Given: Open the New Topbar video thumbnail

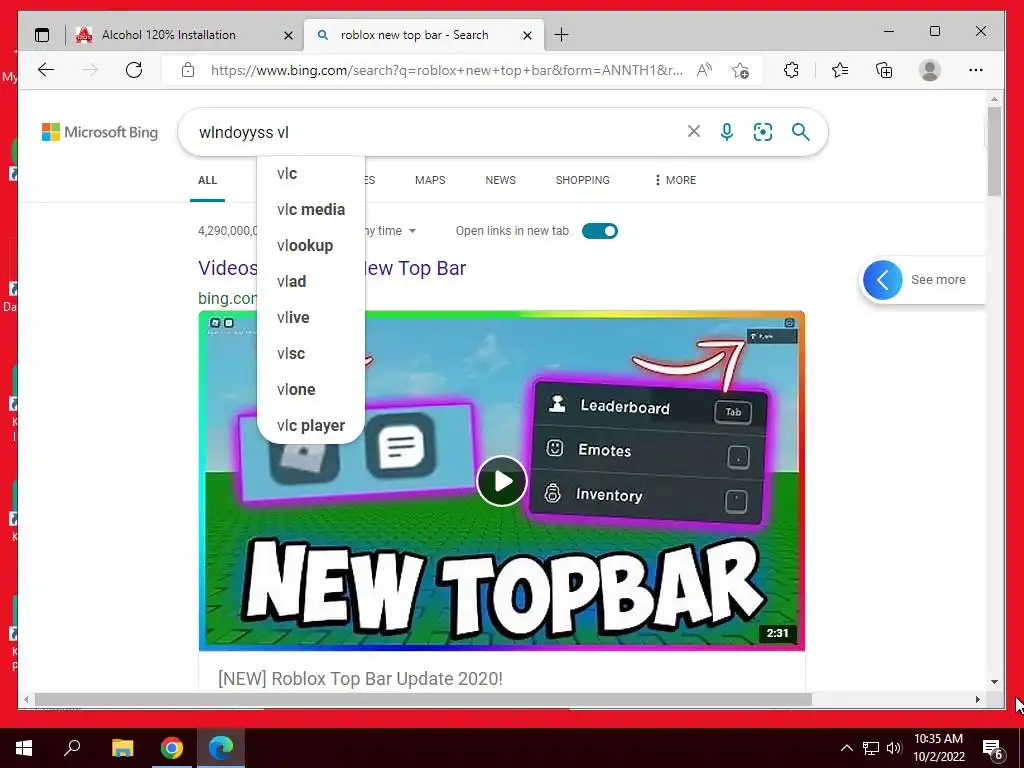Looking at the screenshot, I should [x=502, y=481].
